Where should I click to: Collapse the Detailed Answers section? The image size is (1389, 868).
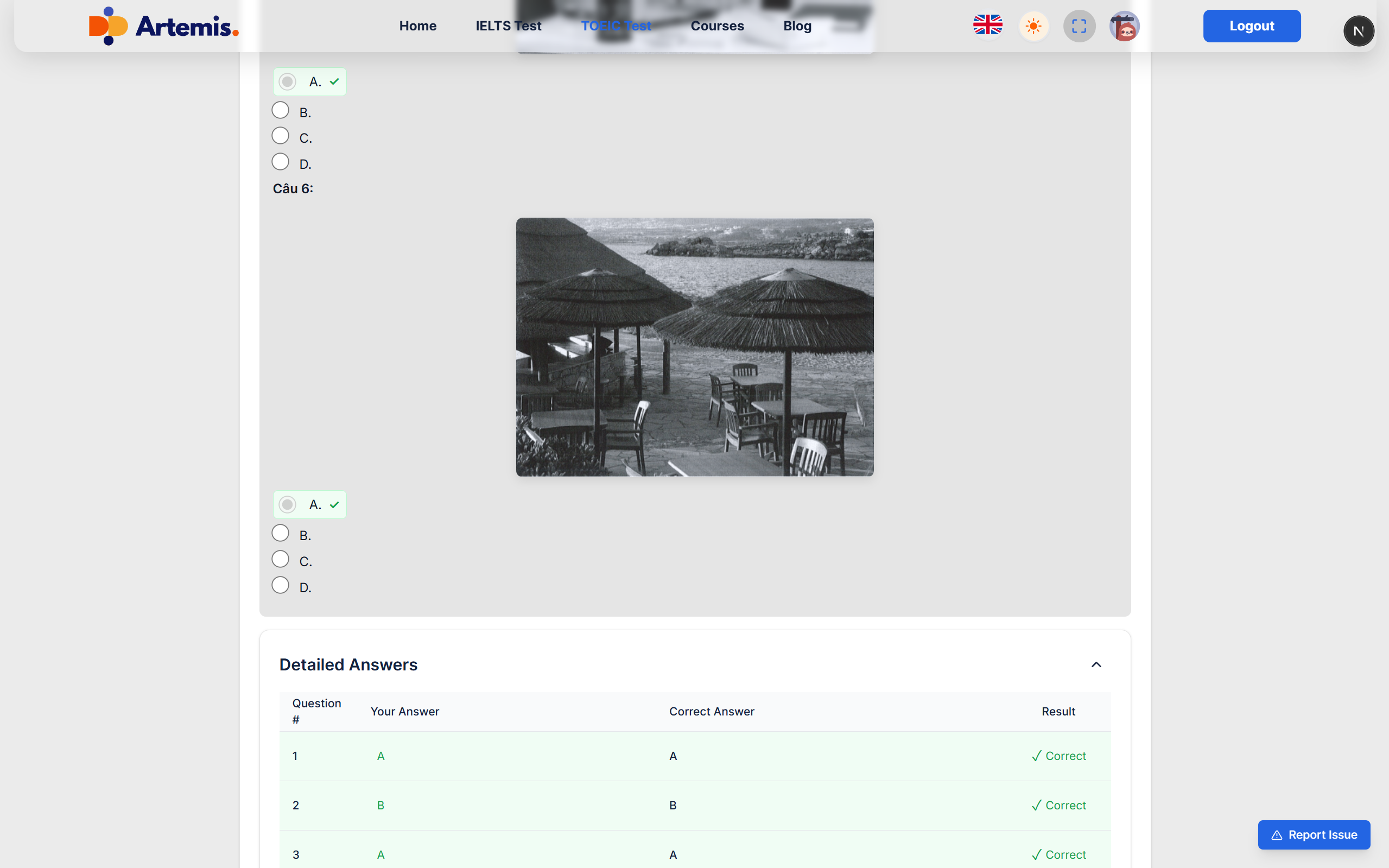1096,665
